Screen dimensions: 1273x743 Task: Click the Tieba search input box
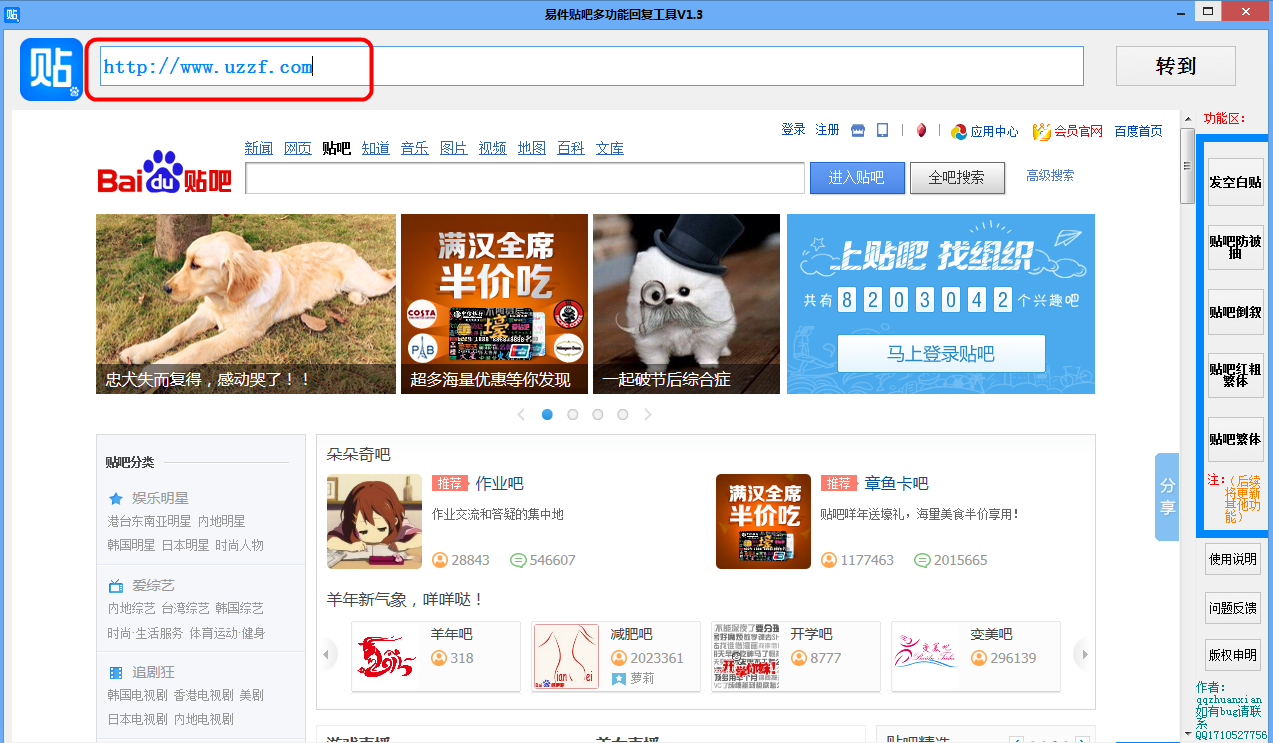[525, 178]
